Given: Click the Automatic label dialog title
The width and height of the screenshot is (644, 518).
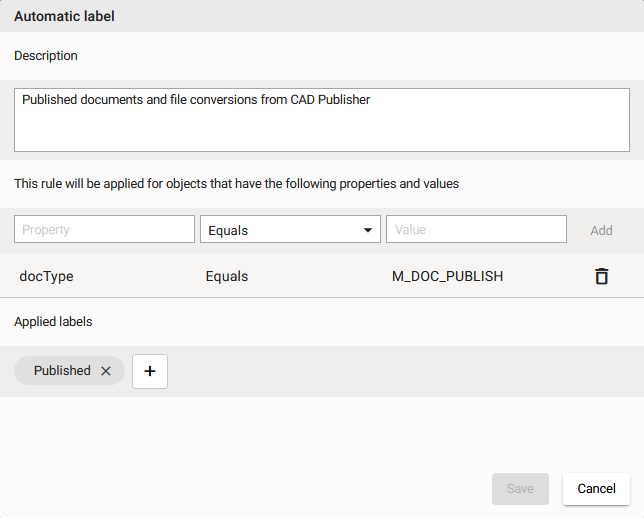Looking at the screenshot, I should tap(64, 16).
